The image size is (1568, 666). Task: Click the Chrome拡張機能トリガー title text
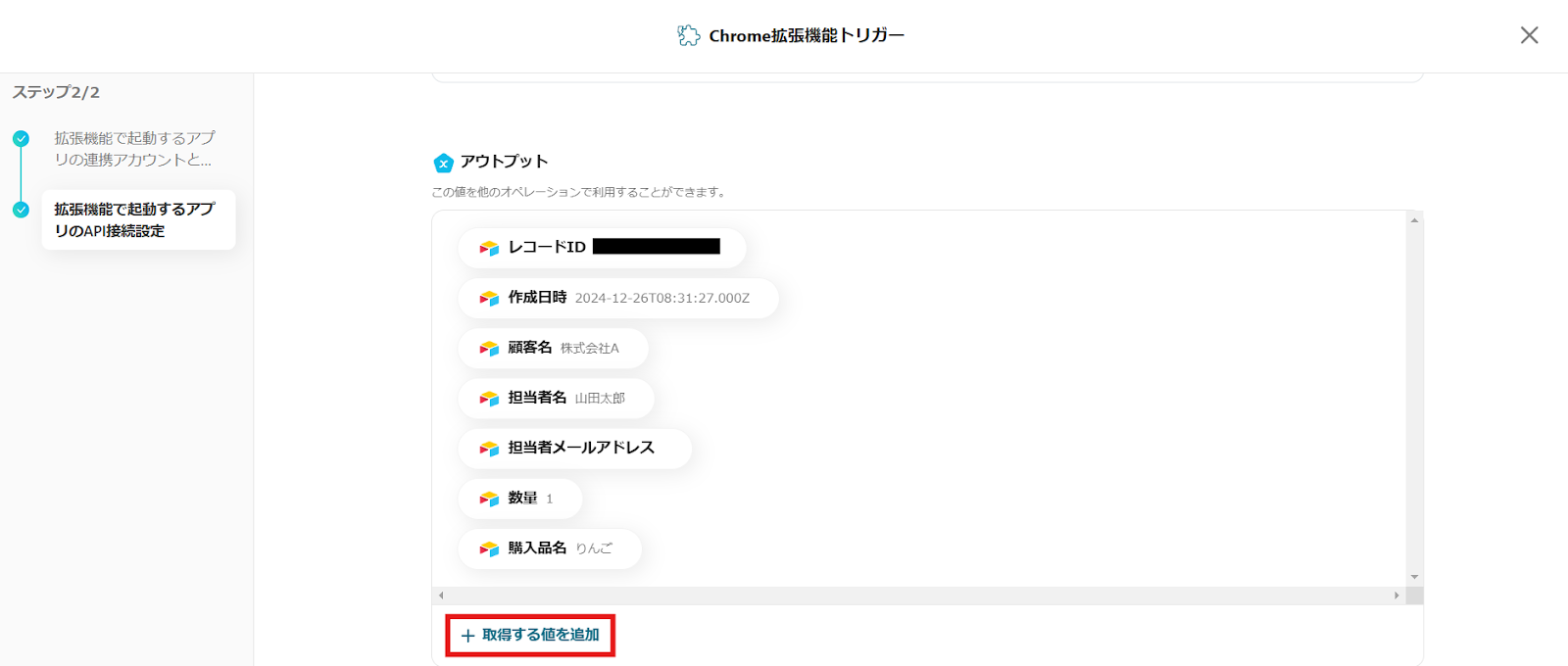click(x=807, y=35)
